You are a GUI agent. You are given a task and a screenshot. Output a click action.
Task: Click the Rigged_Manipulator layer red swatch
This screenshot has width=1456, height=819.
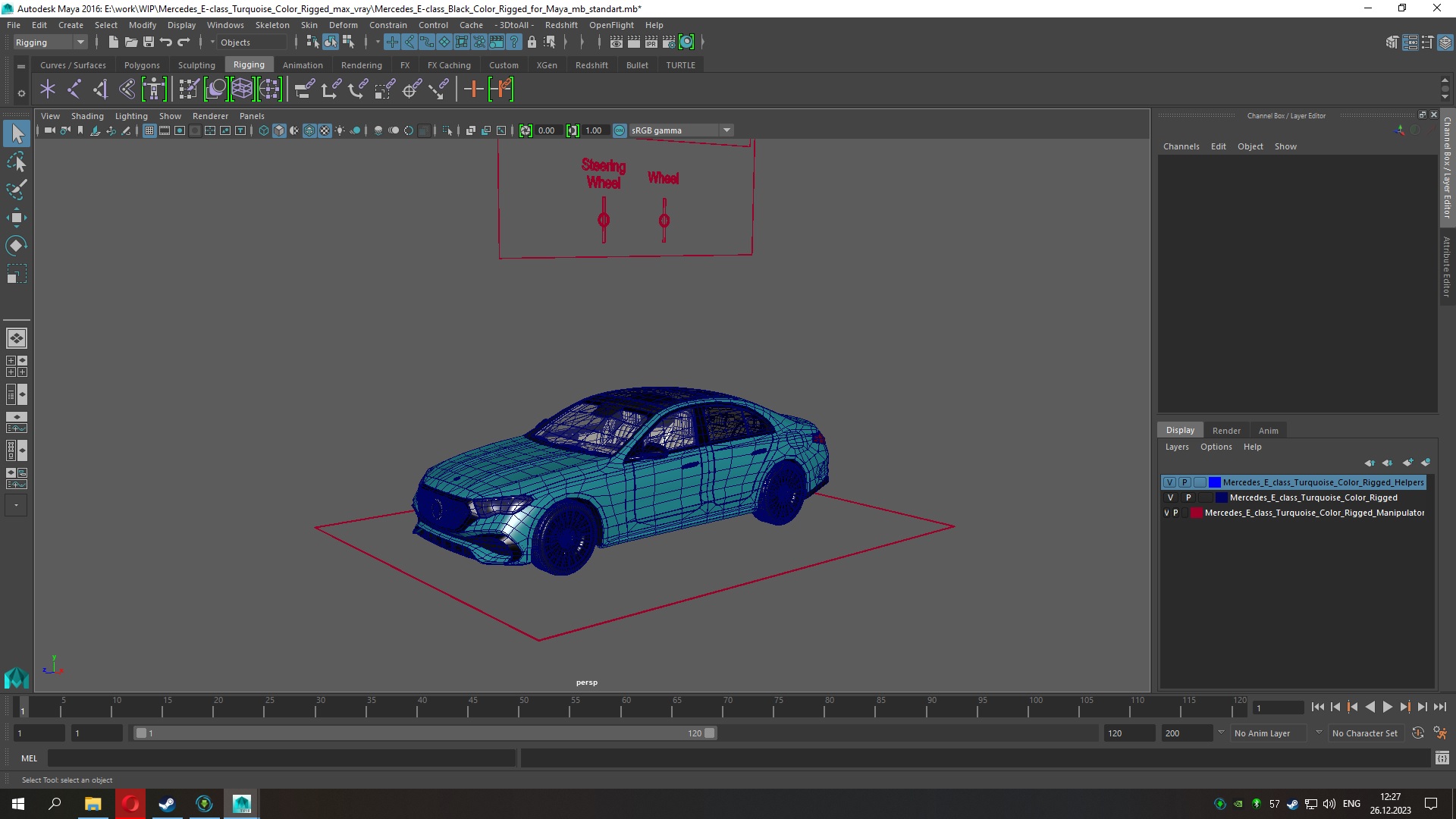(x=1197, y=513)
